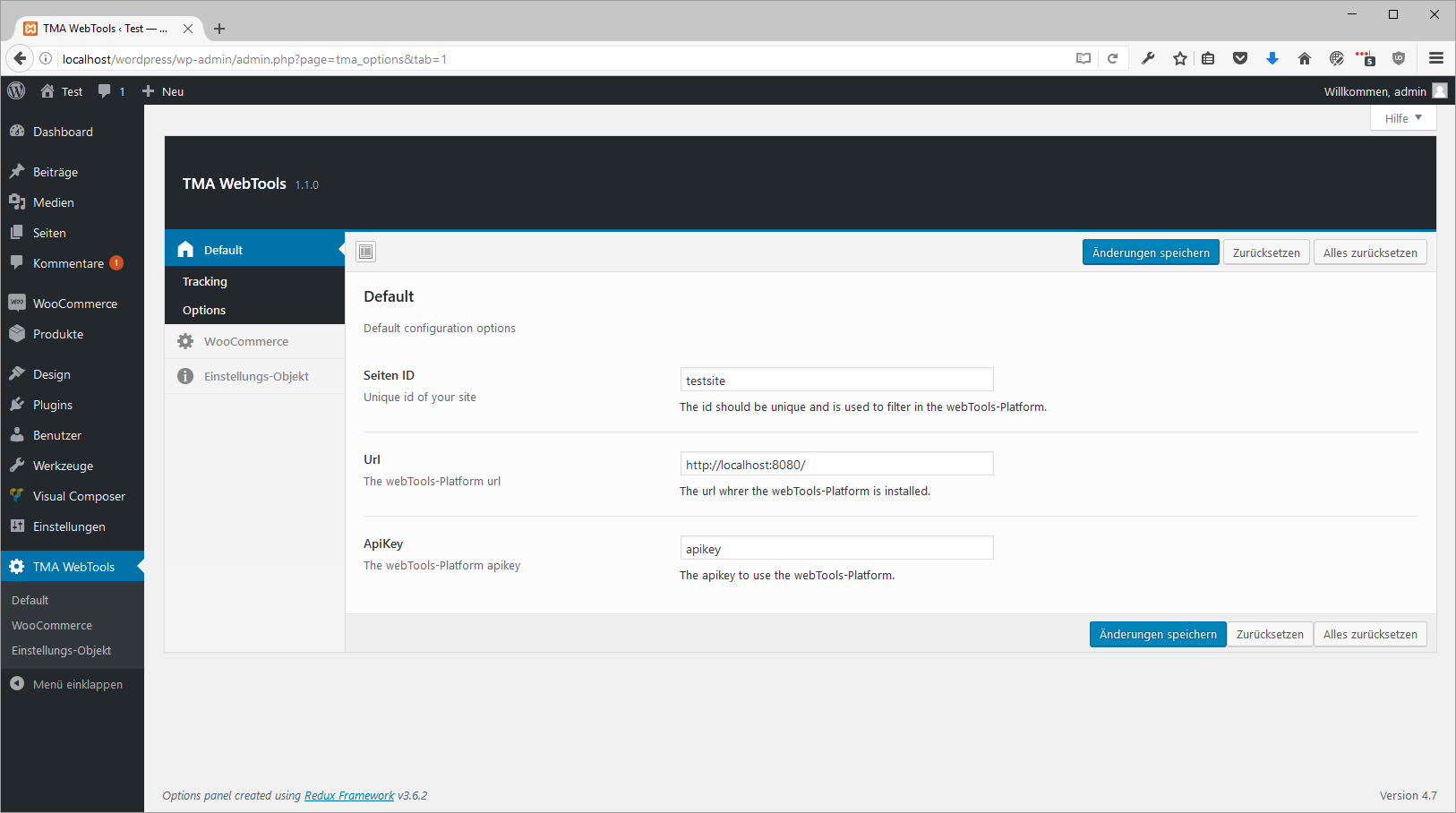
Task: Focus the ApiKey input field
Action: tap(836, 548)
